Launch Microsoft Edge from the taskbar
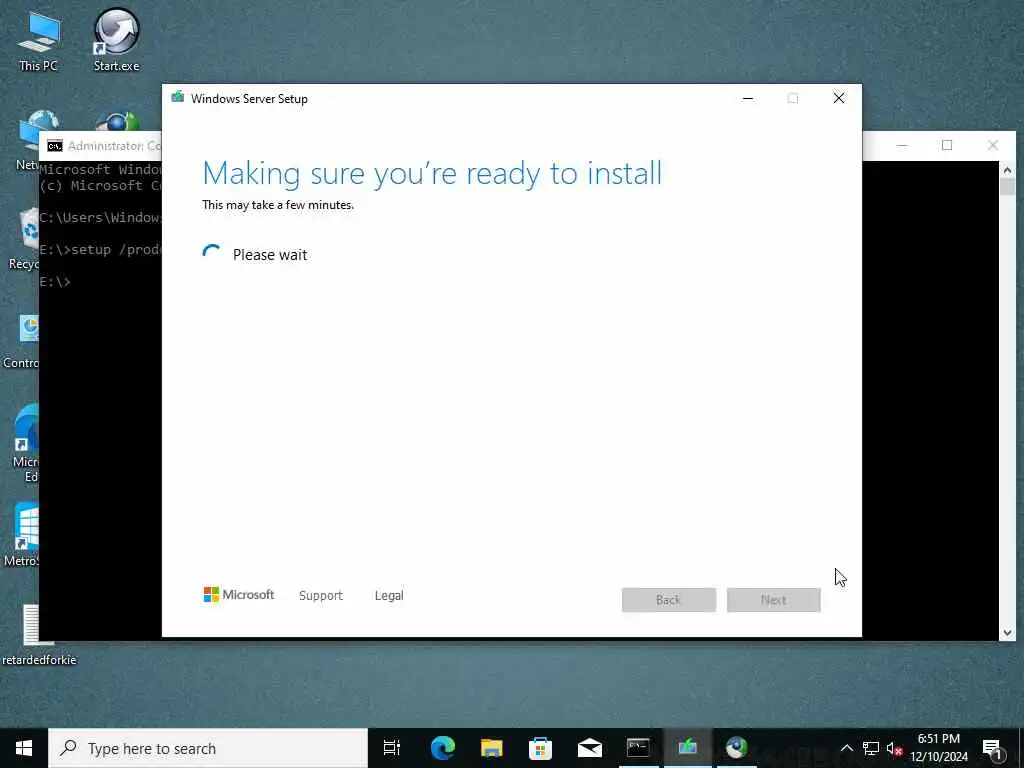1024x768 pixels. tap(442, 748)
